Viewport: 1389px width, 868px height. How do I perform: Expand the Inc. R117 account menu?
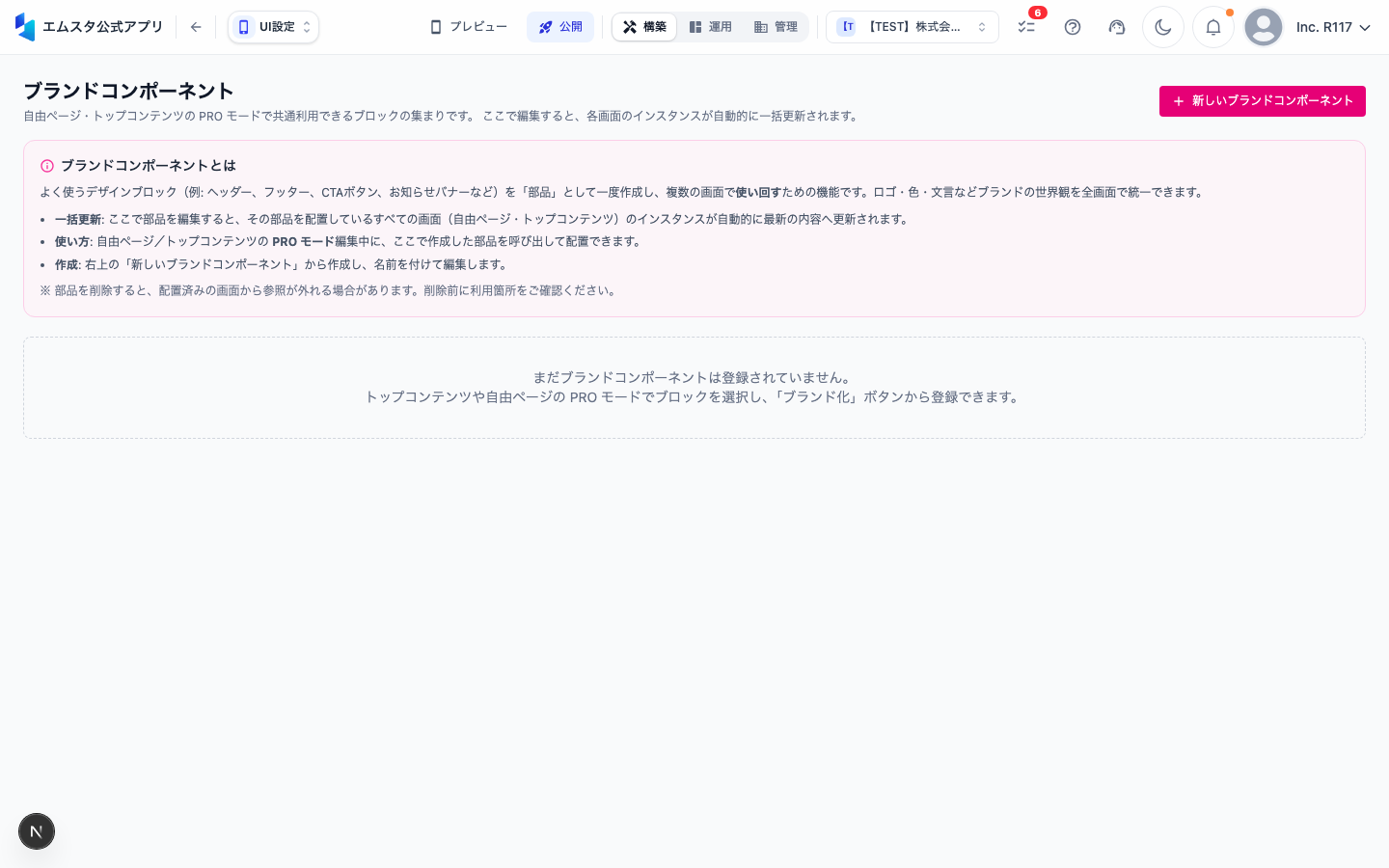click(x=1333, y=27)
